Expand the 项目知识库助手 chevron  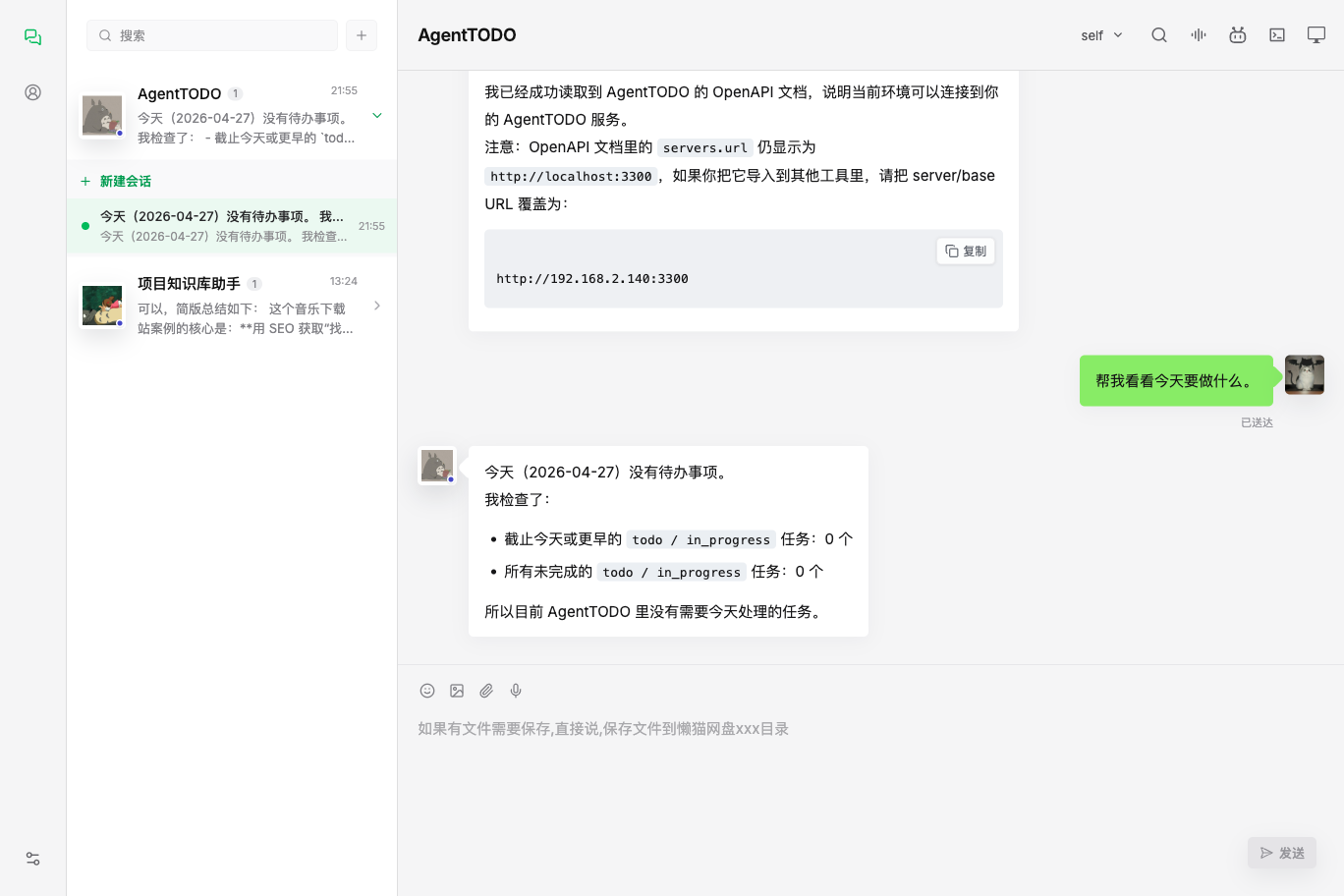376,306
